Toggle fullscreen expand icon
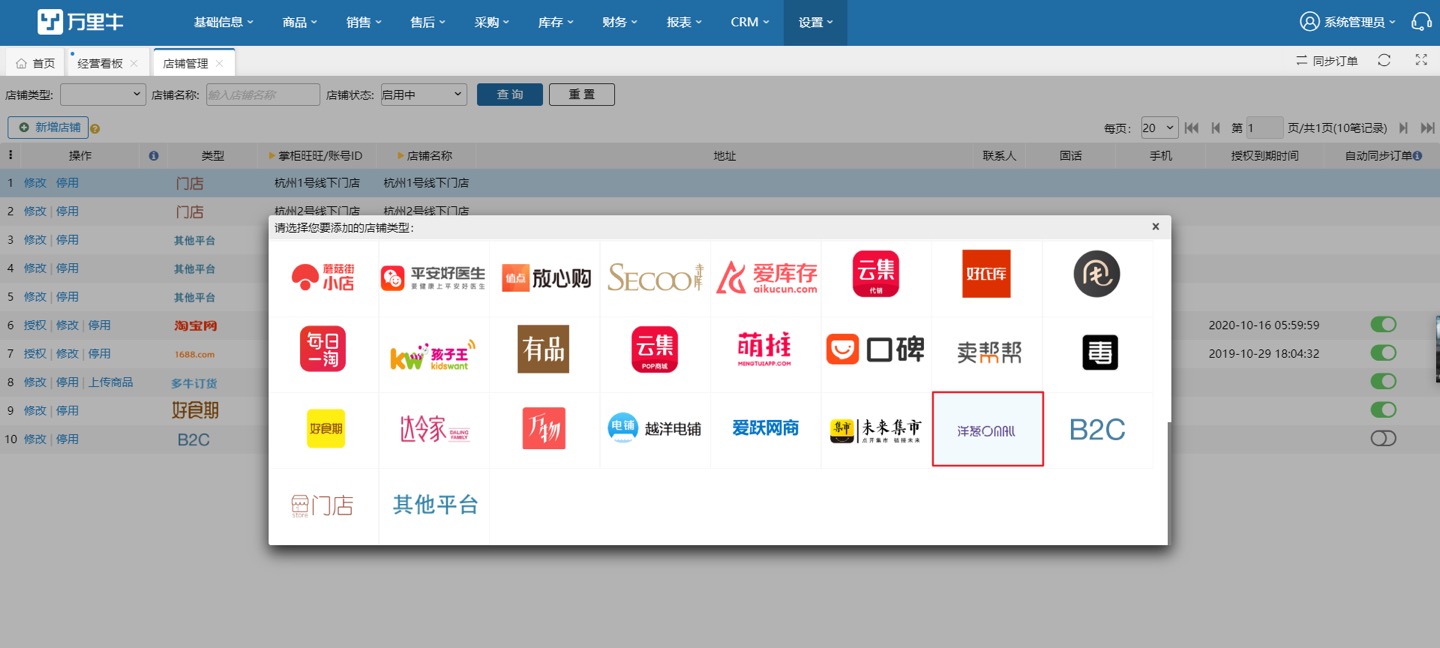1440x648 pixels. 1421,60
